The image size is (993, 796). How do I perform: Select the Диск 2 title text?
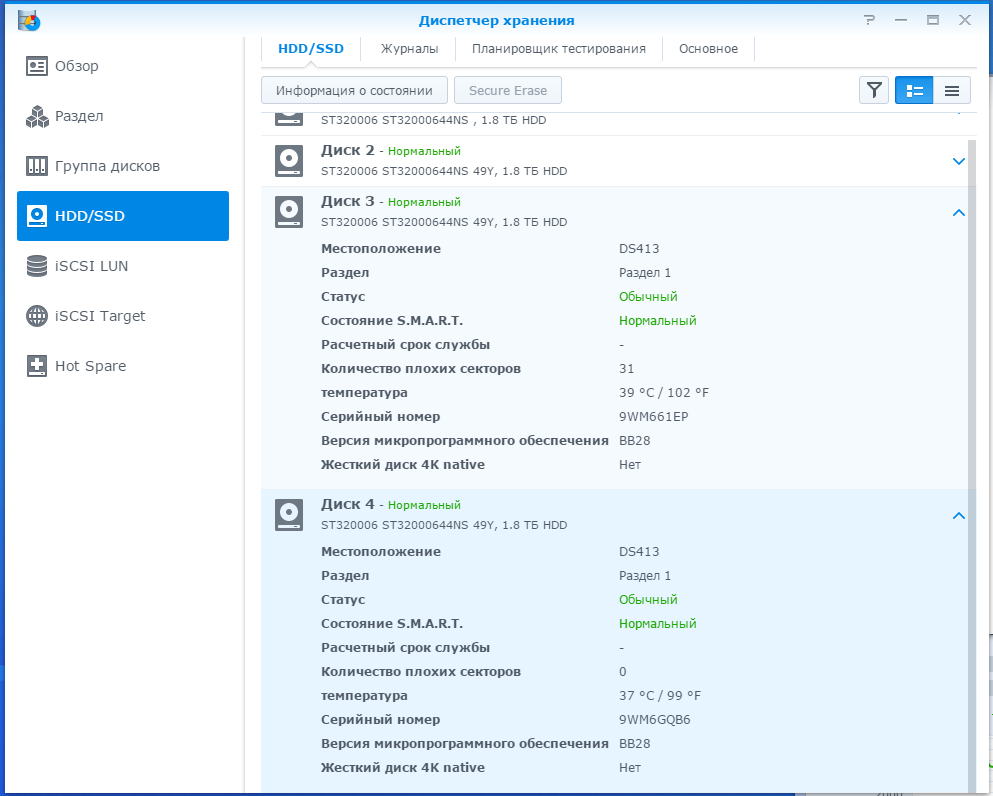pos(348,150)
